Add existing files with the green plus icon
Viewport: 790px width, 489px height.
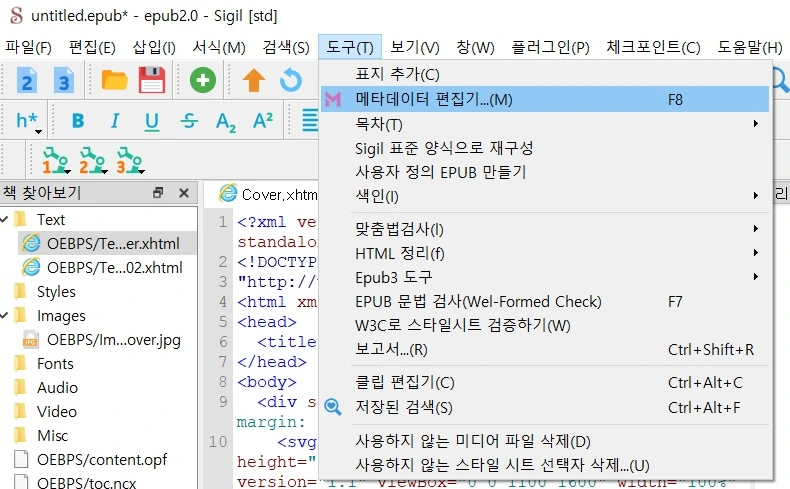click(203, 80)
